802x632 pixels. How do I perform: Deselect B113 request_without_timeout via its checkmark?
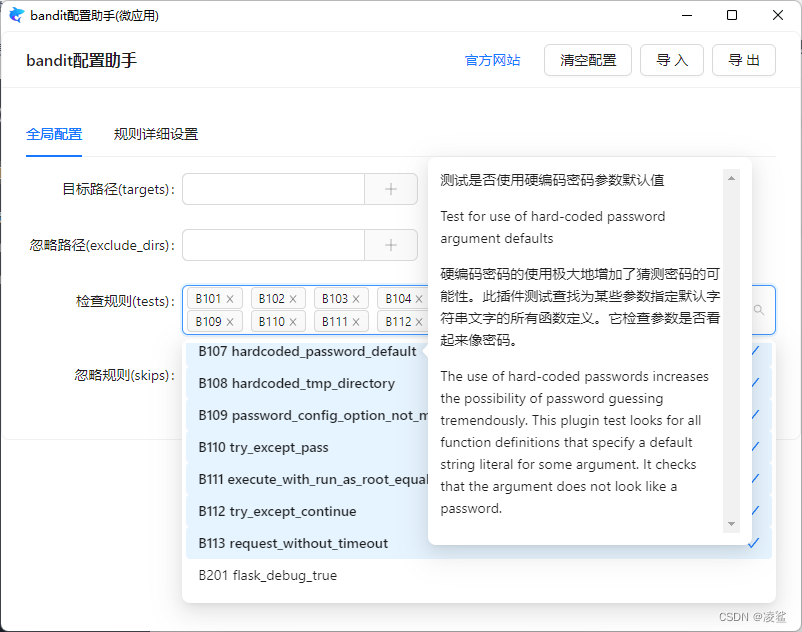tap(753, 543)
